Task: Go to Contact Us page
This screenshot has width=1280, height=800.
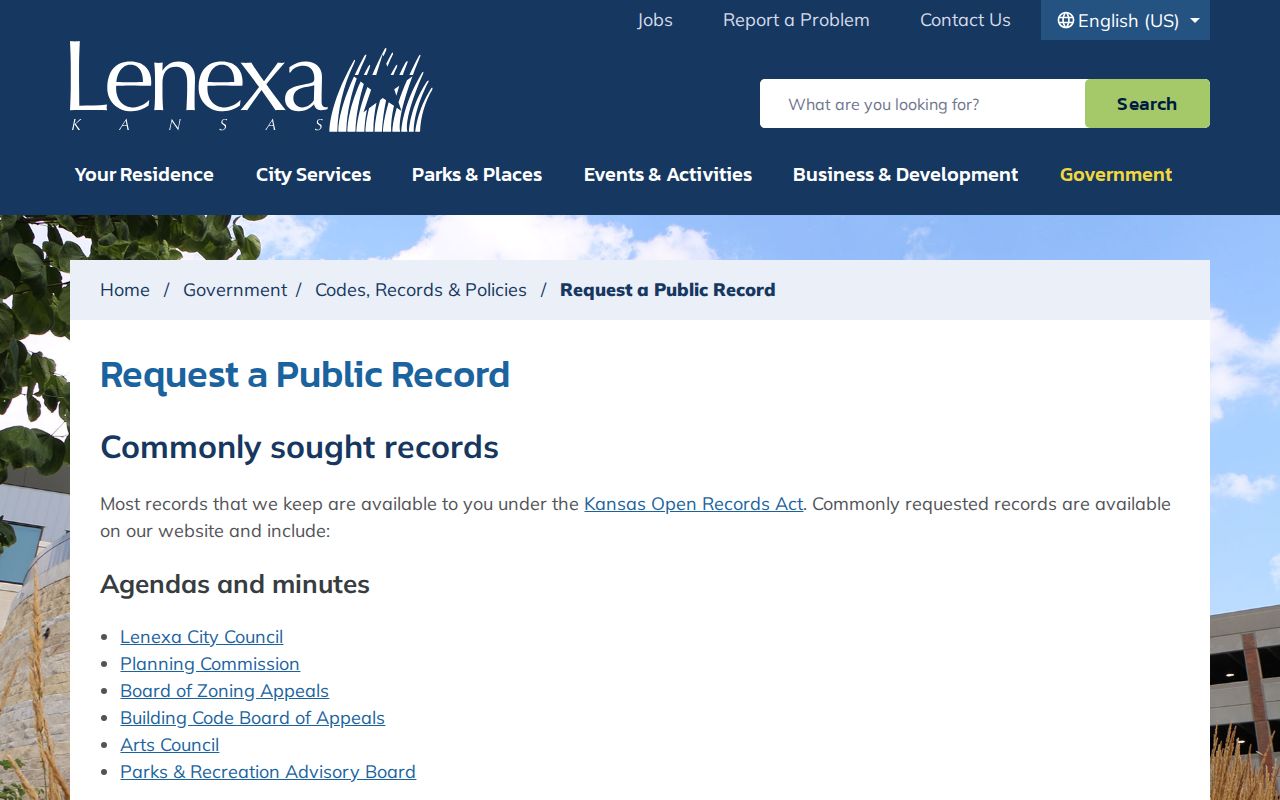Action: point(965,20)
